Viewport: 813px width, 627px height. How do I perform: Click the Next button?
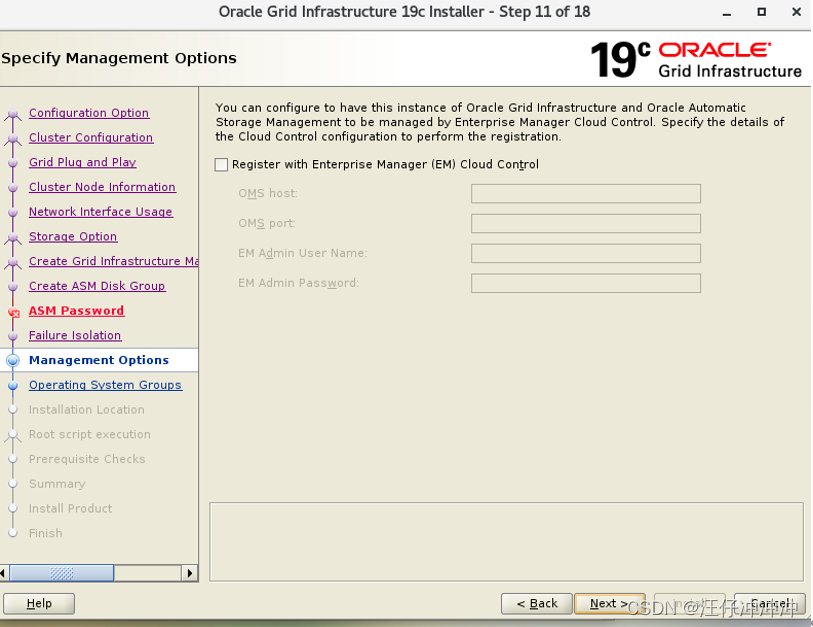[x=610, y=604]
